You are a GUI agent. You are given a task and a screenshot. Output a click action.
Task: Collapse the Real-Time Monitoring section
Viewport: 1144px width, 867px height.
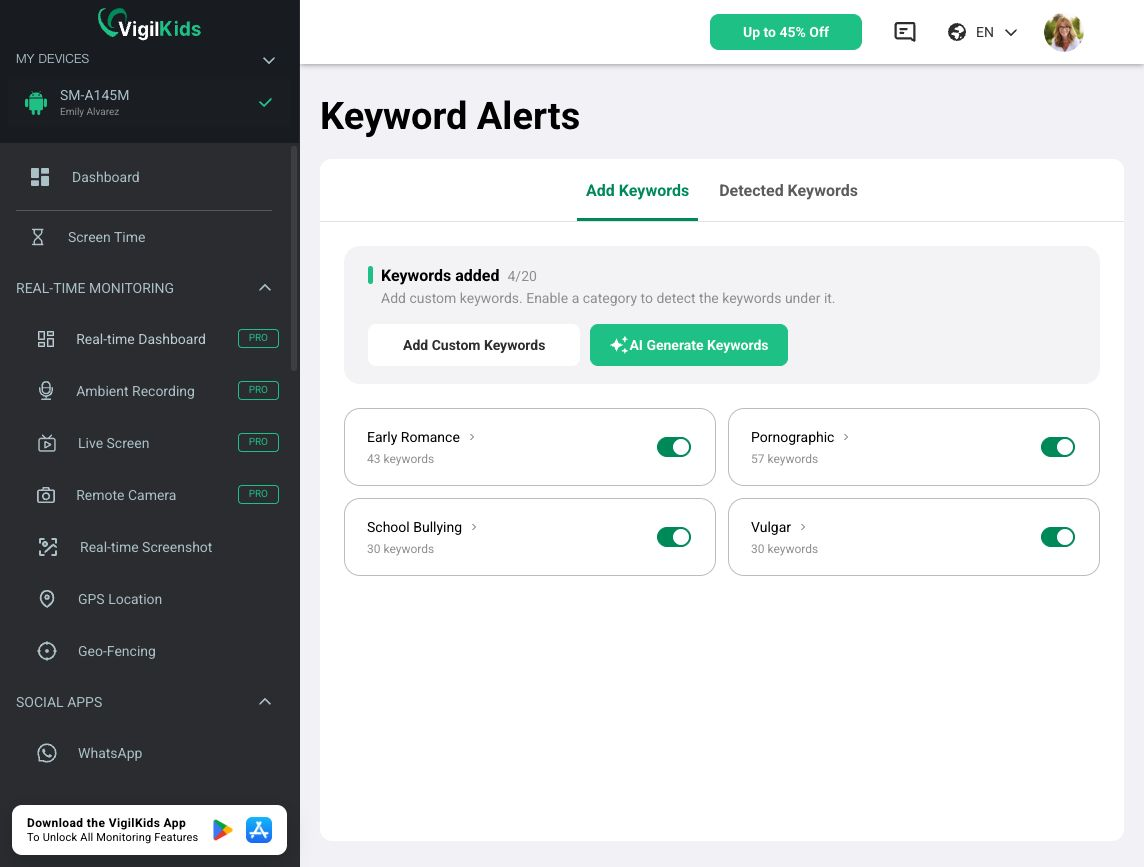[265, 288]
